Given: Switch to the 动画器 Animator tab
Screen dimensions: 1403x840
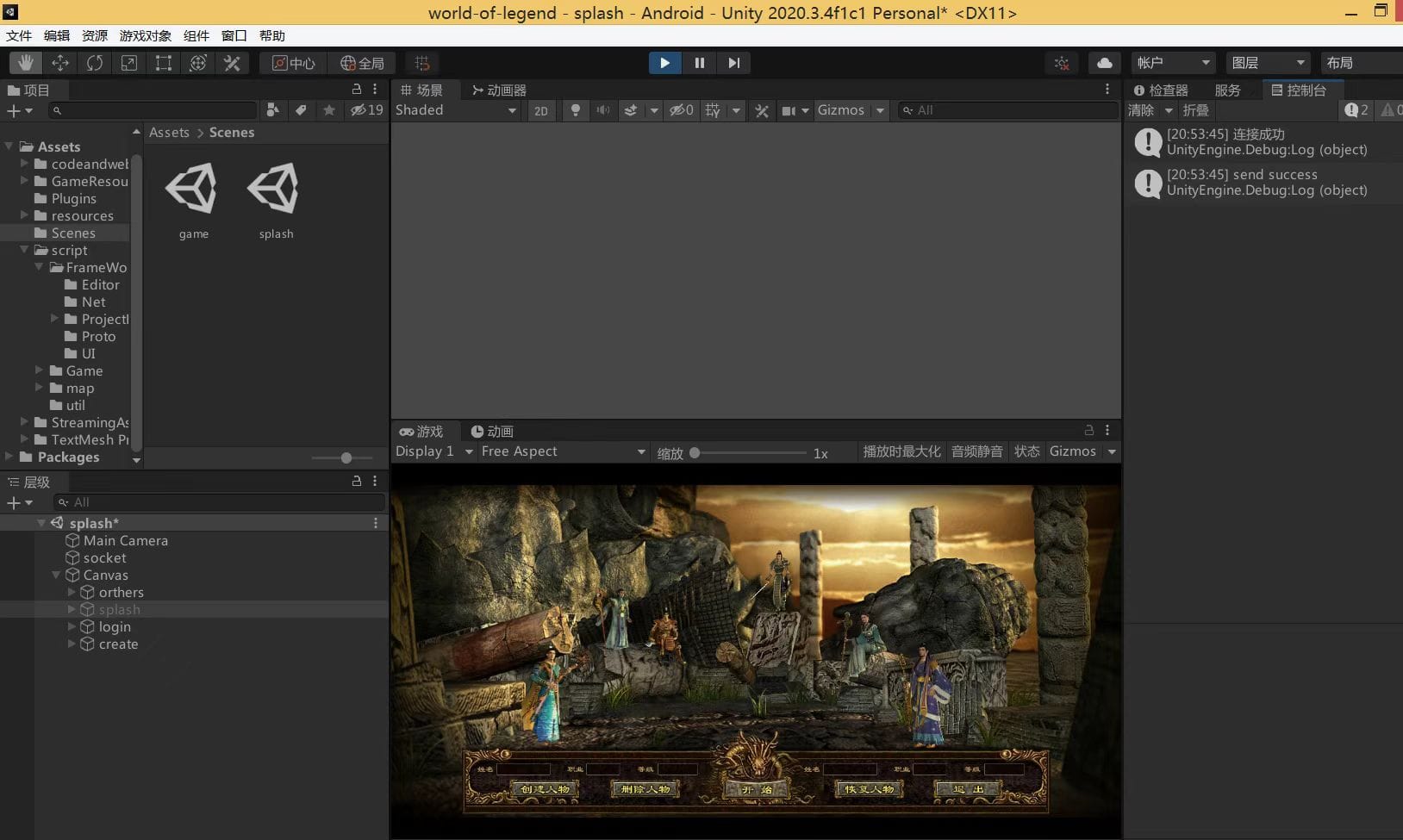Looking at the screenshot, I should [x=499, y=90].
